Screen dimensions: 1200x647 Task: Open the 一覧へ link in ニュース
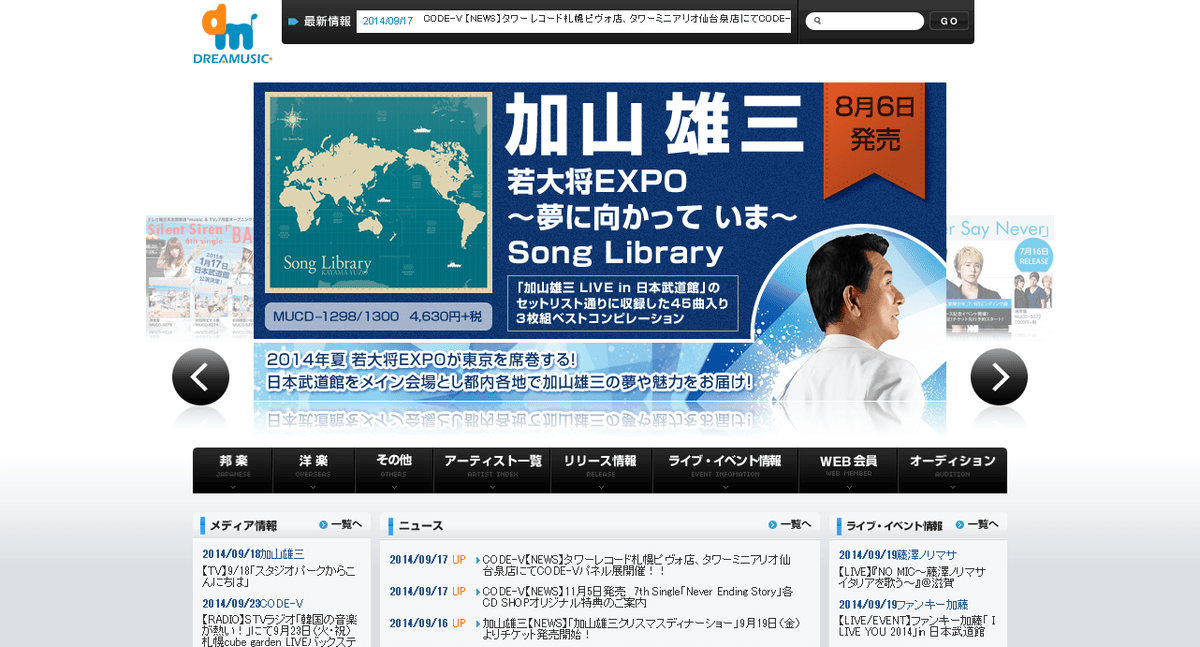coord(796,524)
